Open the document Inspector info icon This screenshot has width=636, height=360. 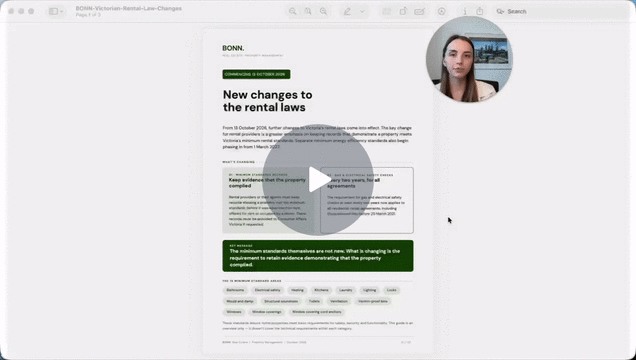pos(465,11)
